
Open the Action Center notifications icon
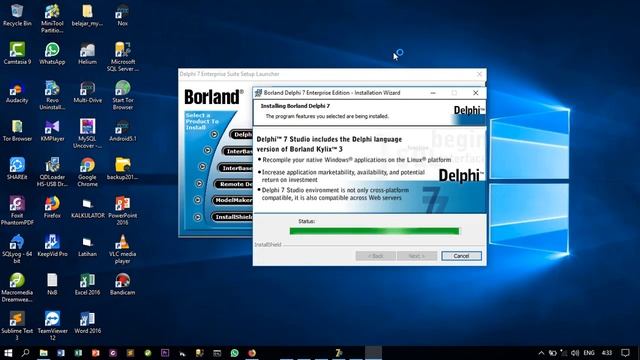(x=626, y=353)
